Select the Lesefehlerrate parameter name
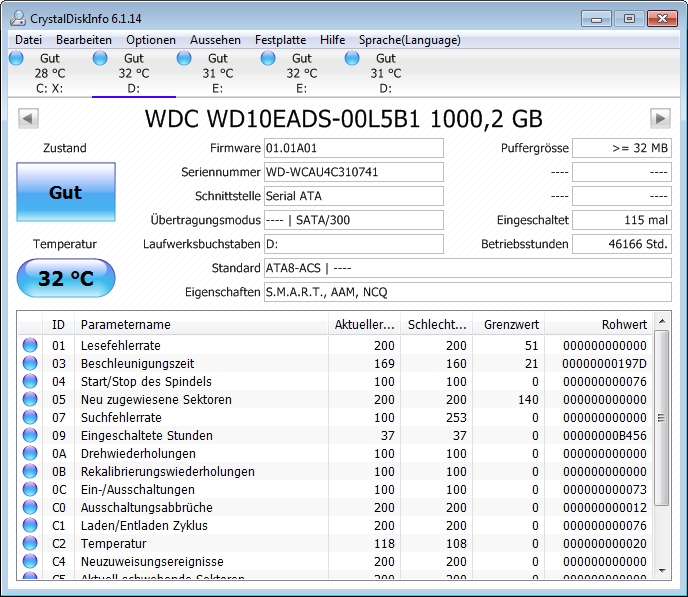The width and height of the screenshot is (688, 597). (121, 346)
